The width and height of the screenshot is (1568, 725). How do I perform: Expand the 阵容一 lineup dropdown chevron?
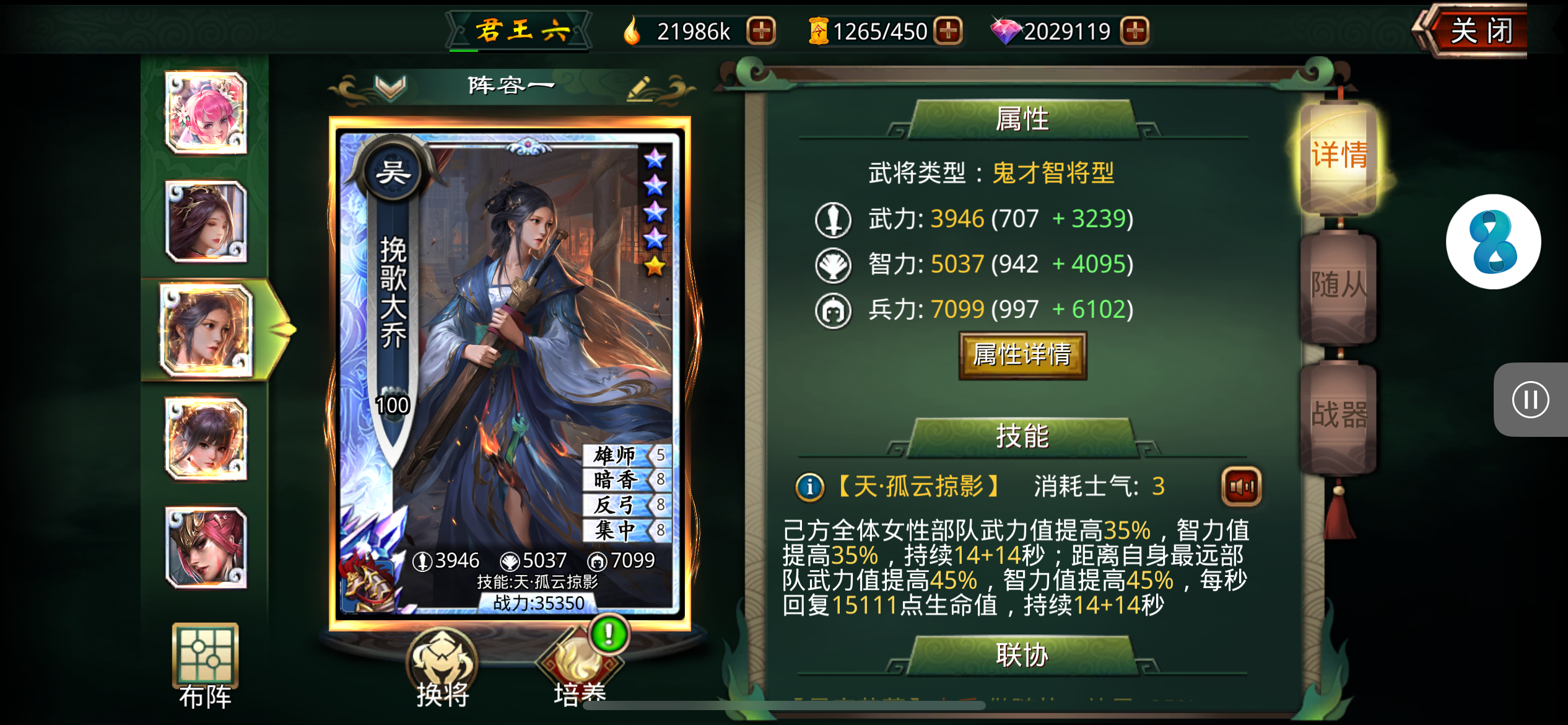pos(391,87)
